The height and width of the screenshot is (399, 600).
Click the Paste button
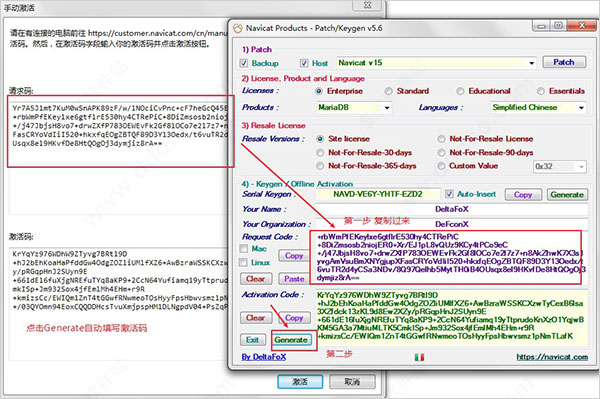click(293, 279)
